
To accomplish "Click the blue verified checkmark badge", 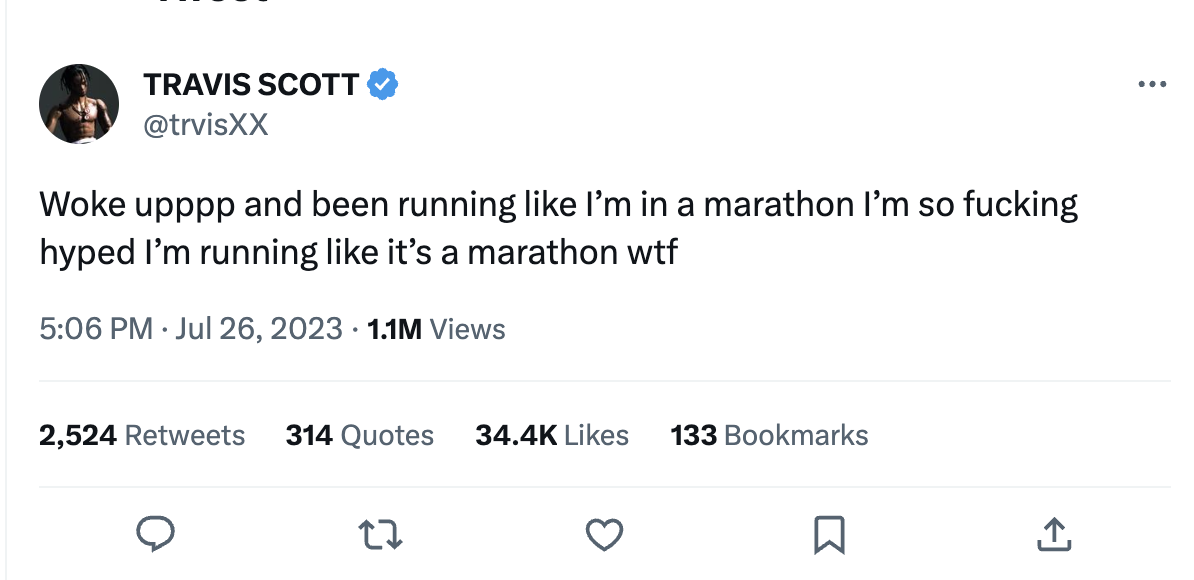I will [383, 85].
